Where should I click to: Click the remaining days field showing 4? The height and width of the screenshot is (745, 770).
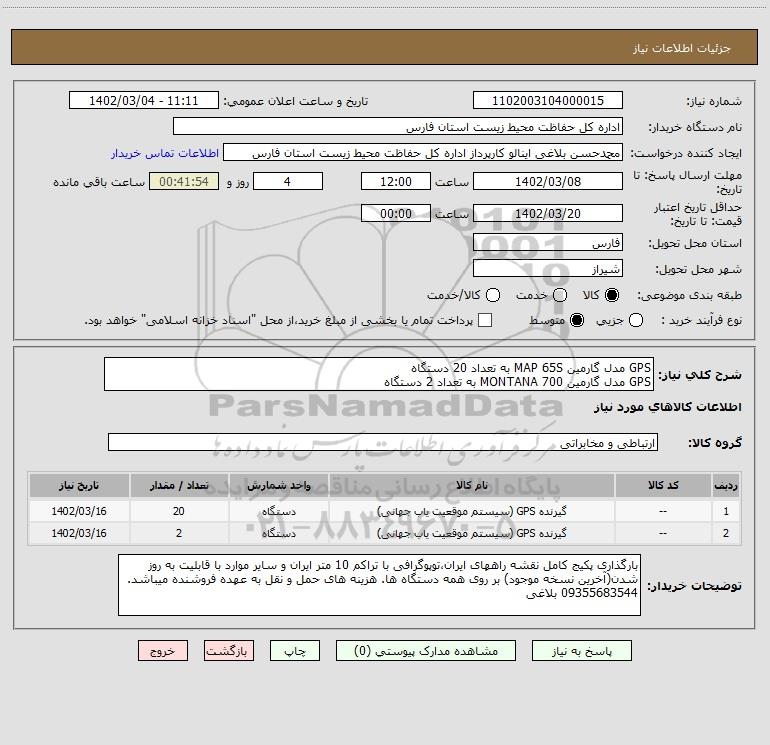pyautogui.click(x=288, y=181)
